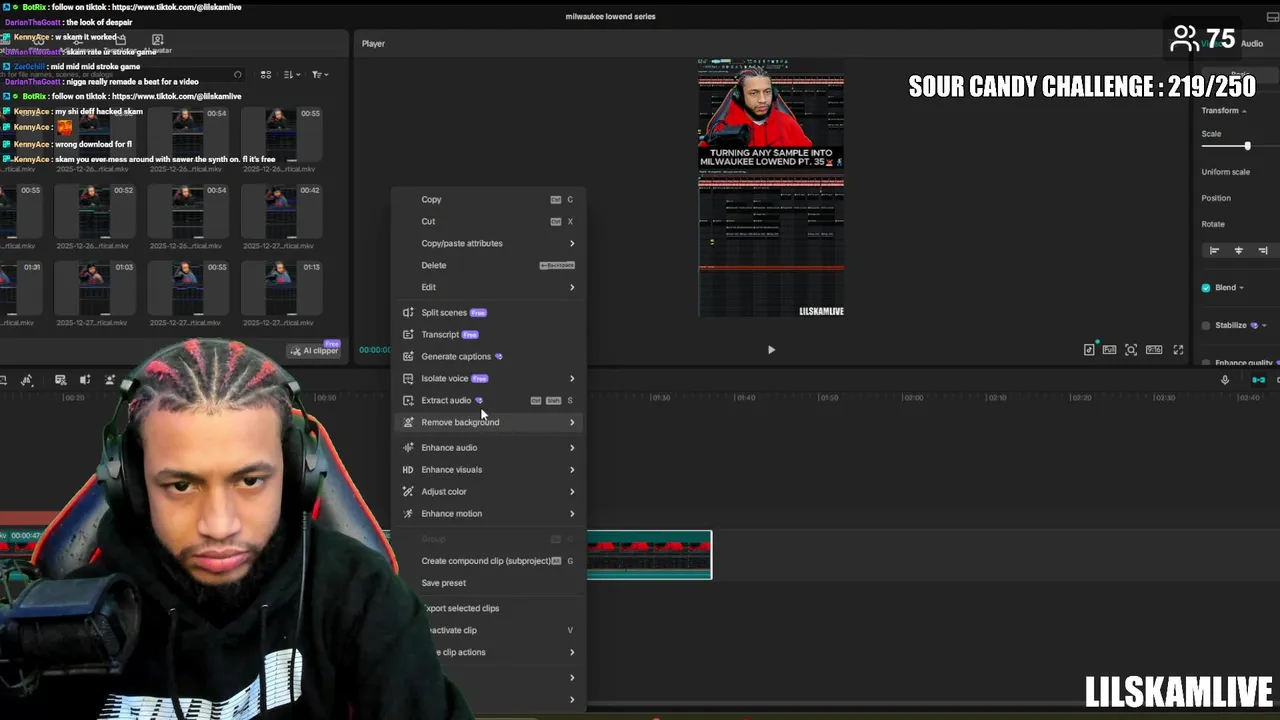This screenshot has height=720, width=1280.
Task: Open the media filter dropdown
Action: [319, 75]
